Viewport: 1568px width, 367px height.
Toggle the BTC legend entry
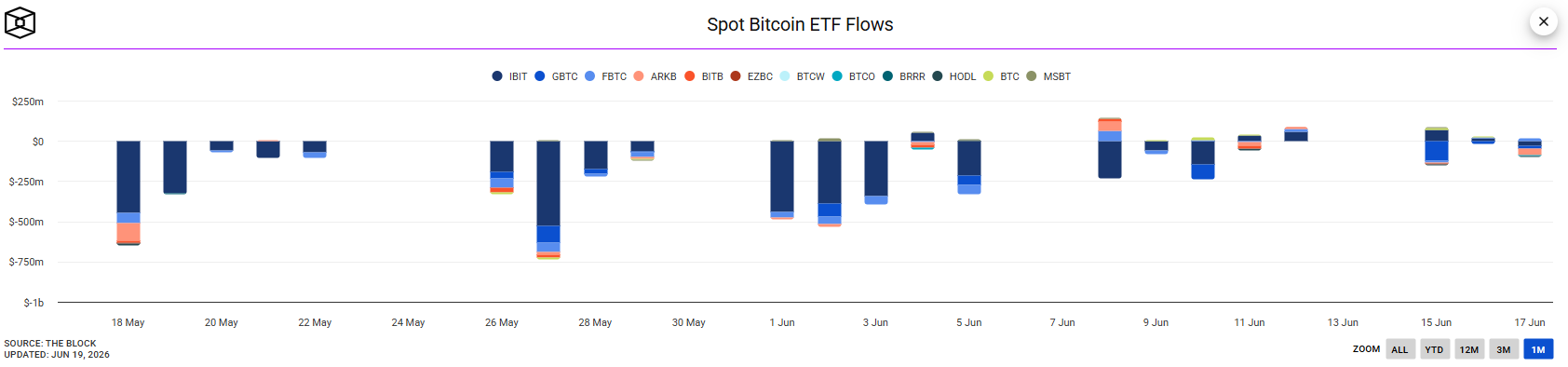(1001, 76)
